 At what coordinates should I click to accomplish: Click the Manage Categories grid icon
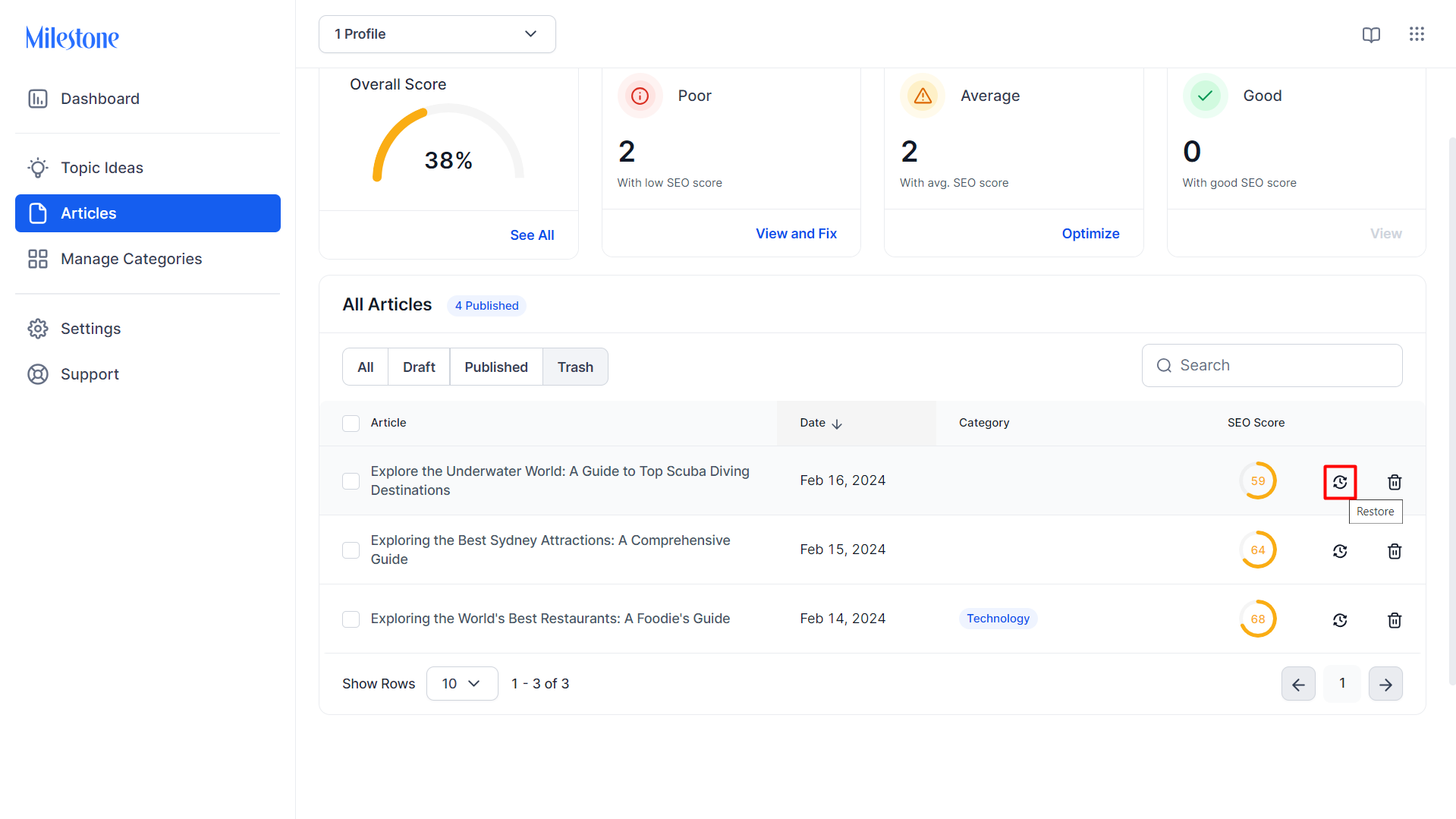click(x=38, y=259)
